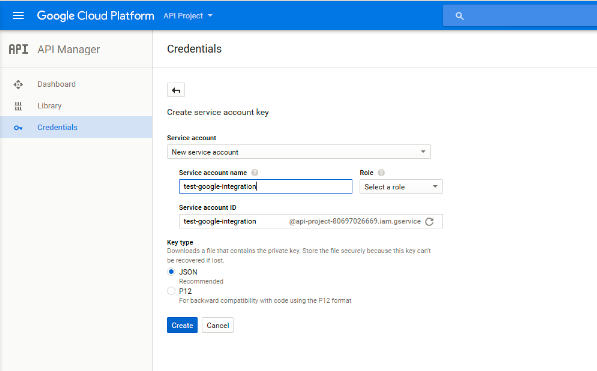Select the JSON key type
Image resolution: width=597 pixels, height=371 pixels.
click(171, 272)
